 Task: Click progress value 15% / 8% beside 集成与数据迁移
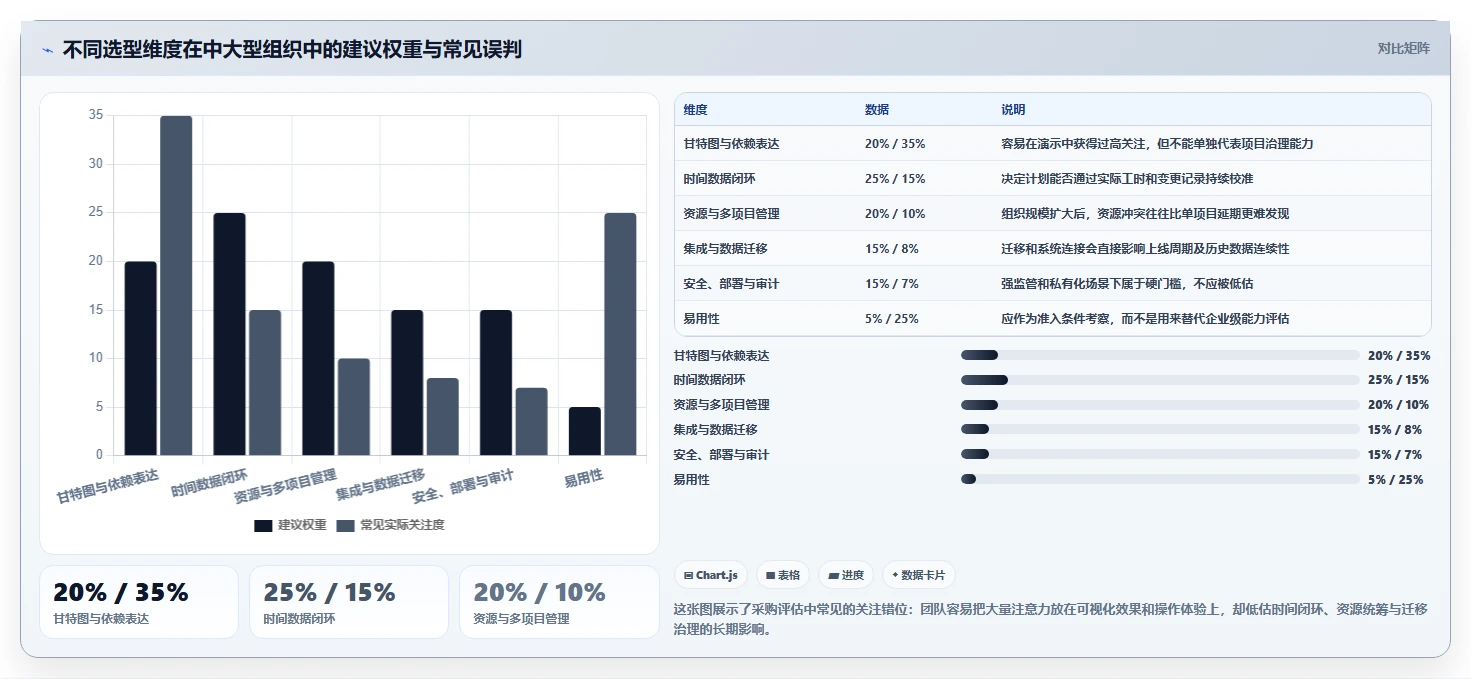[1395, 430]
